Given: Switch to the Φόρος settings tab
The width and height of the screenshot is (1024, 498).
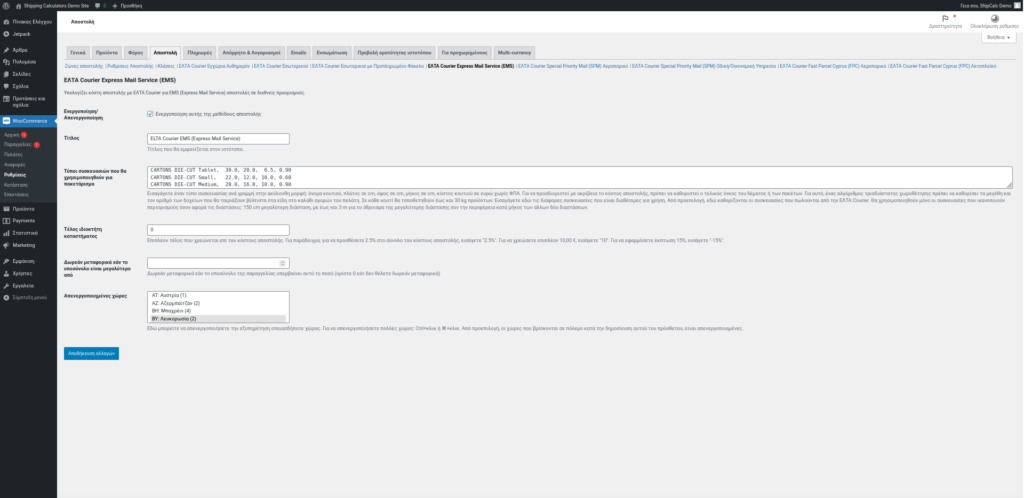Looking at the screenshot, I should coord(135,52).
